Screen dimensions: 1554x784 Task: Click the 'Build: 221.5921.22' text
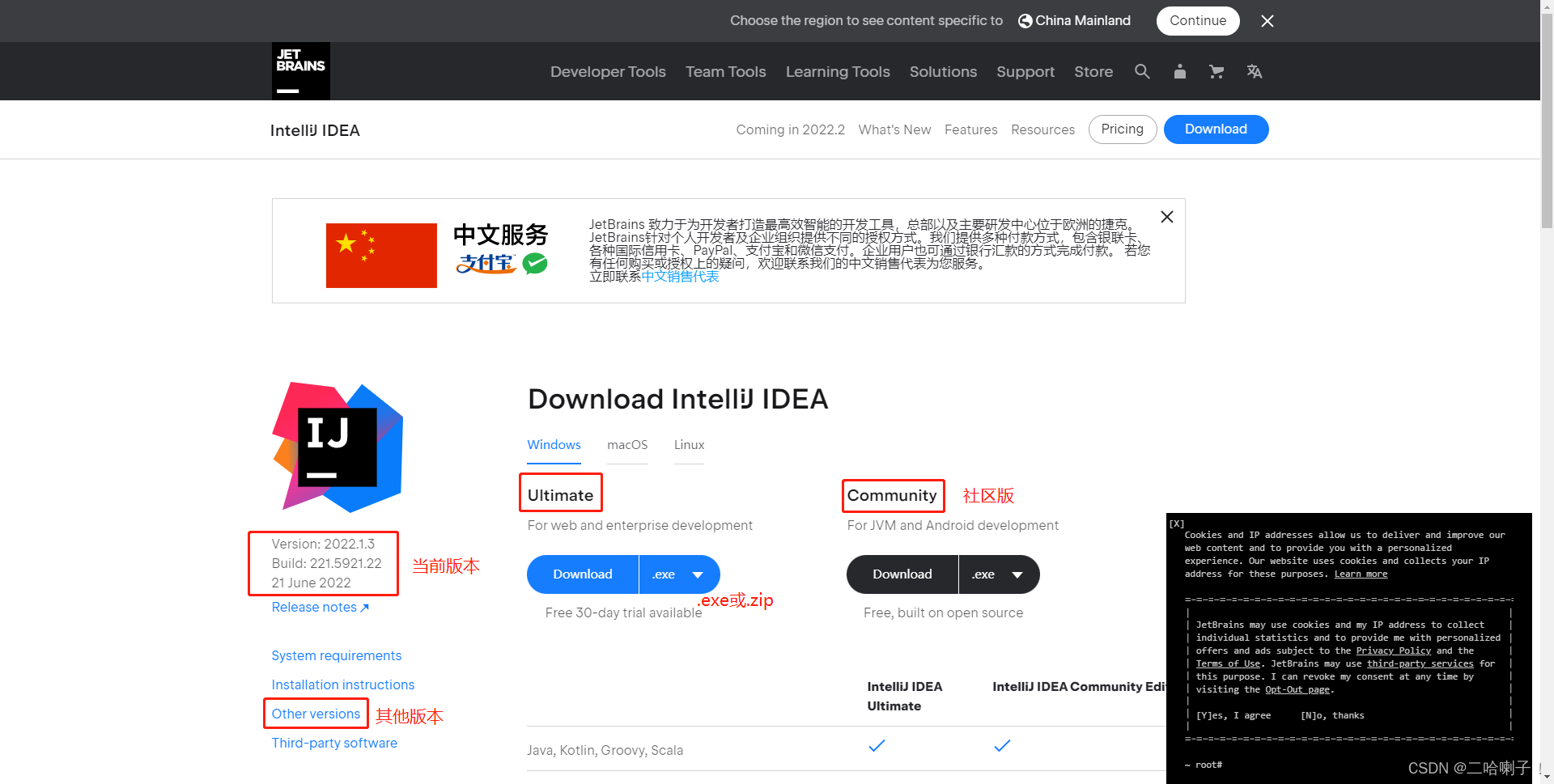(x=326, y=563)
